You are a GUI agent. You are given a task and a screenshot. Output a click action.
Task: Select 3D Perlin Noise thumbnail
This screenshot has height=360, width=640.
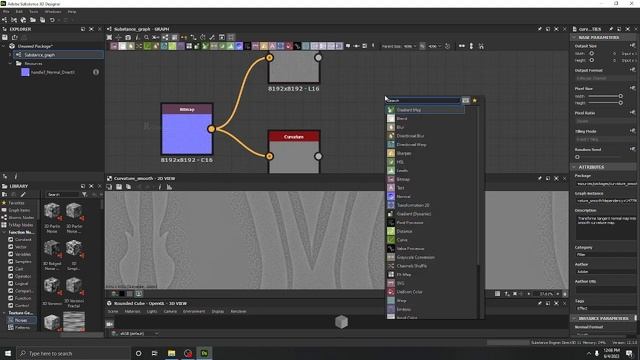[x=52, y=212]
